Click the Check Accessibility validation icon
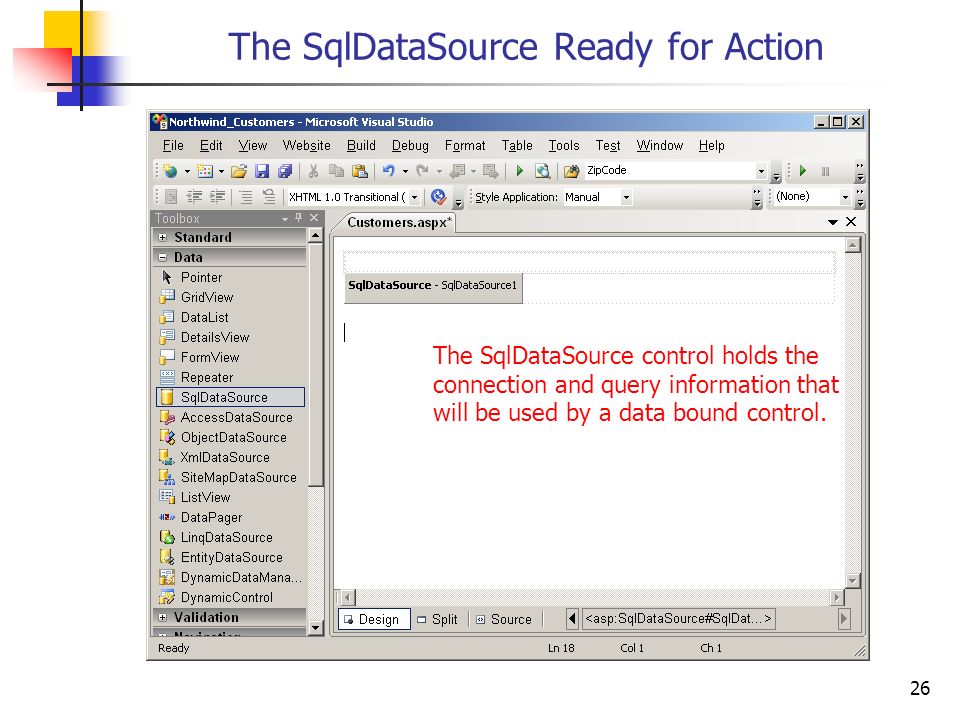The image size is (960, 720). (438, 197)
